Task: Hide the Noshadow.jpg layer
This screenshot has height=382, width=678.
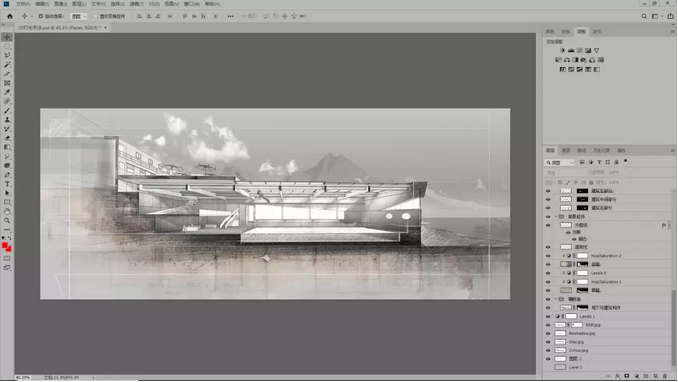Action: [548, 333]
